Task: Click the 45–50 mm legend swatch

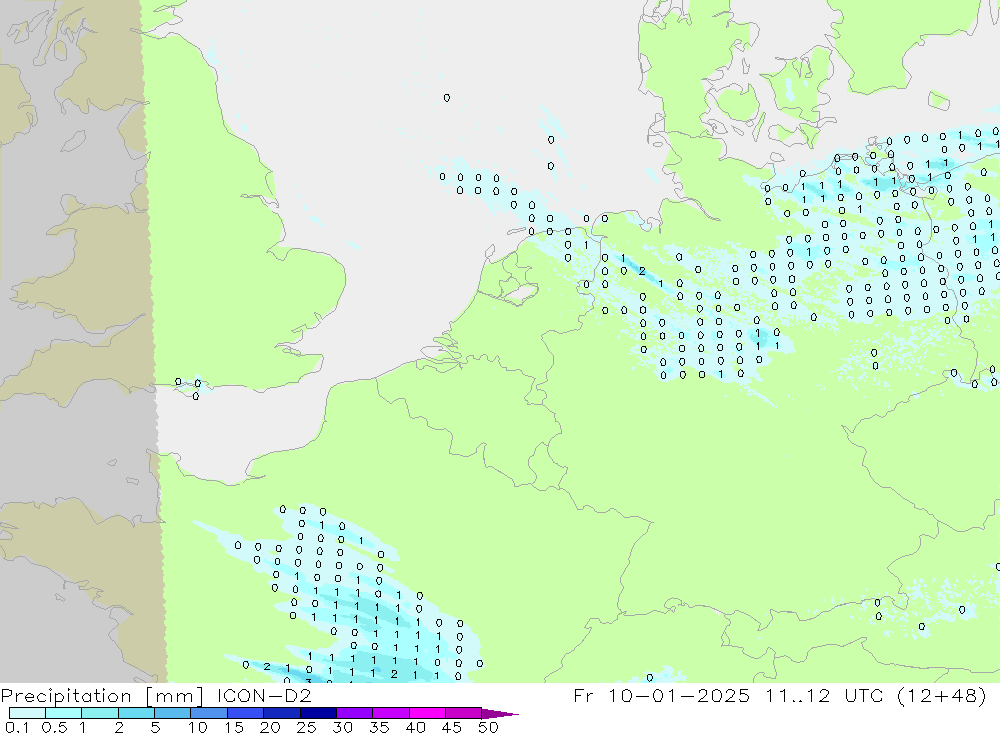Action: click(463, 713)
